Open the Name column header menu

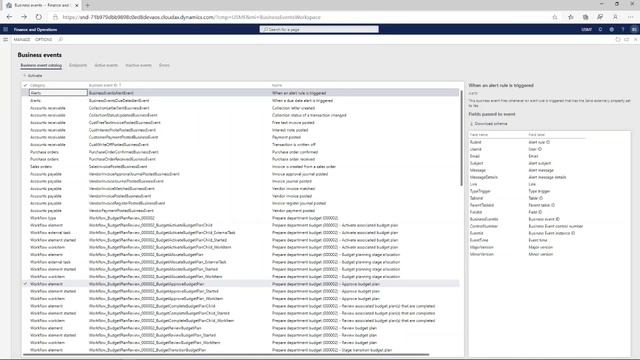click(x=277, y=85)
